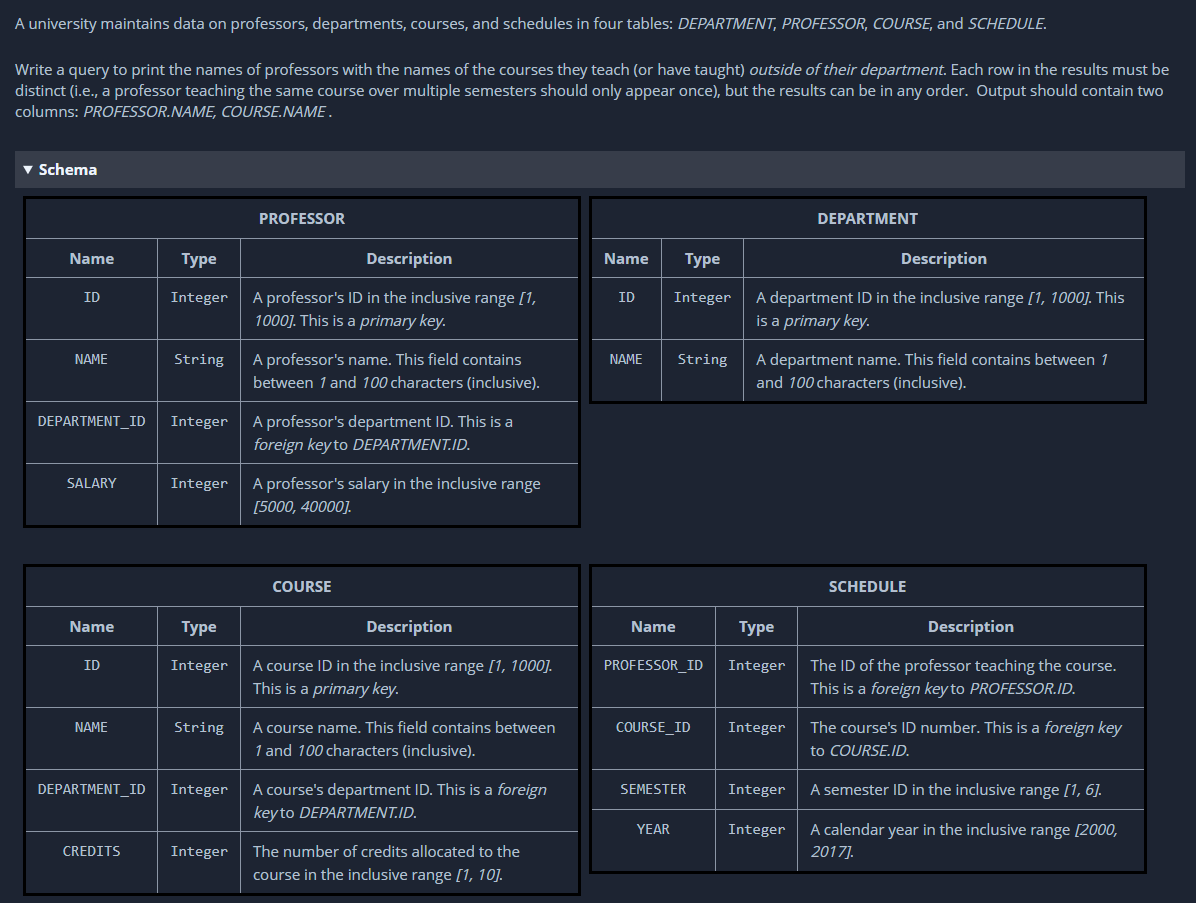Click DEPARTMENT_ID field in PROFESSOR table
The height and width of the screenshot is (903, 1196).
click(x=92, y=421)
